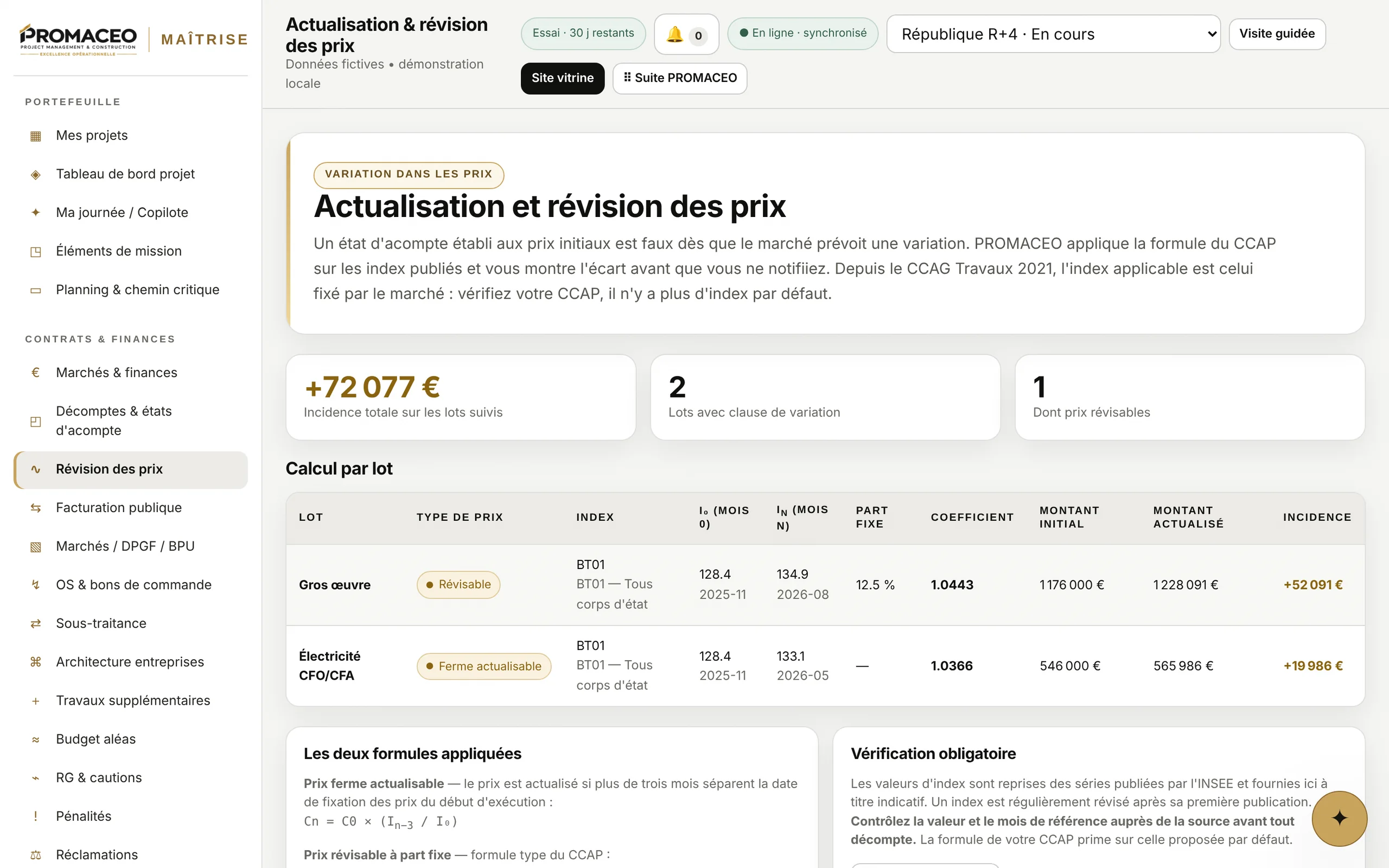Click the Lots avec clause de variation card

(x=825, y=397)
